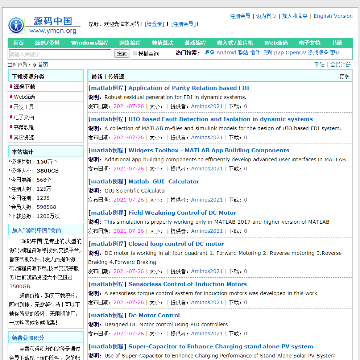360x360 pixels.
Task: Select the first category in the left sidebar list
Action: pyautogui.click(x=24, y=87)
